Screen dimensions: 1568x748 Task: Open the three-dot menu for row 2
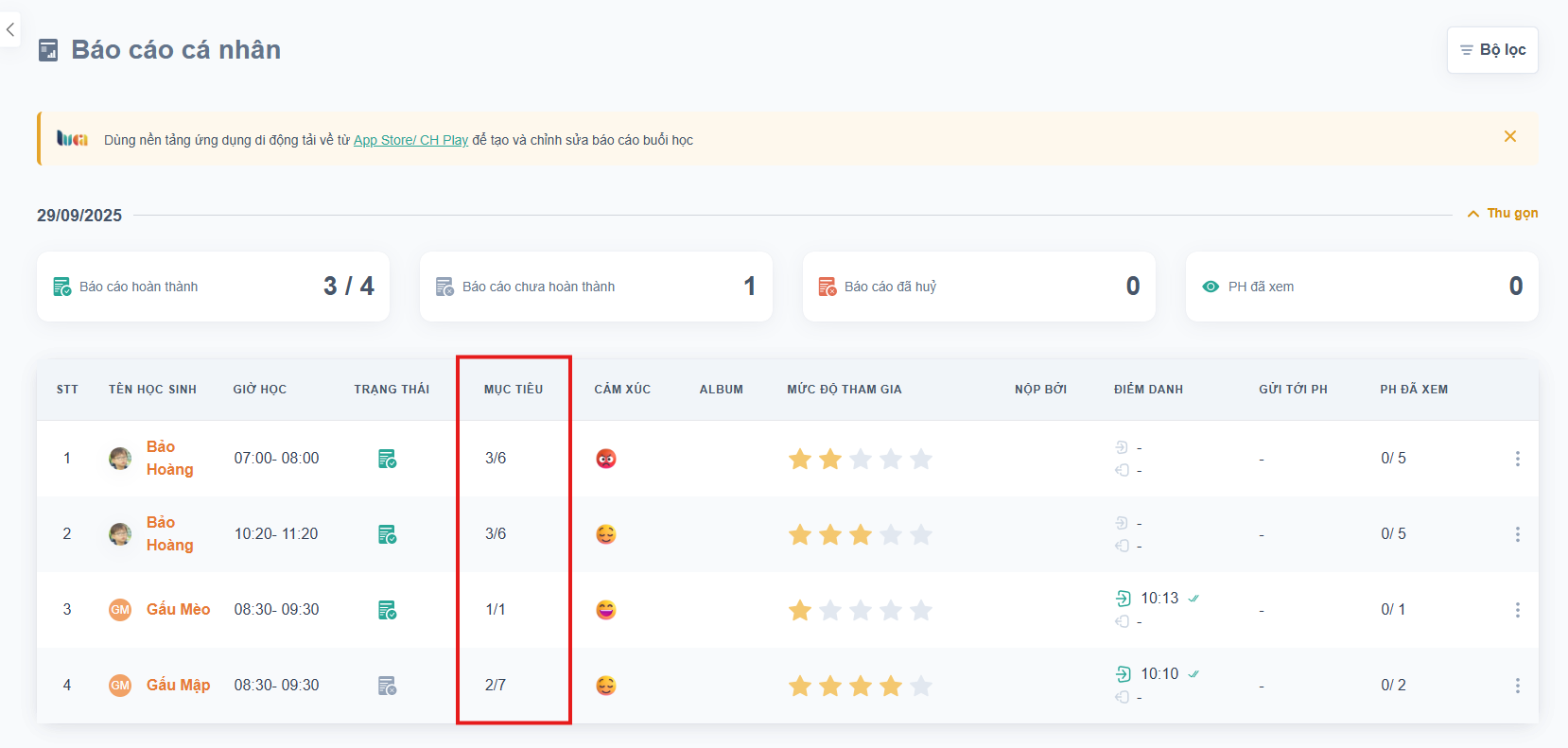point(1517,534)
